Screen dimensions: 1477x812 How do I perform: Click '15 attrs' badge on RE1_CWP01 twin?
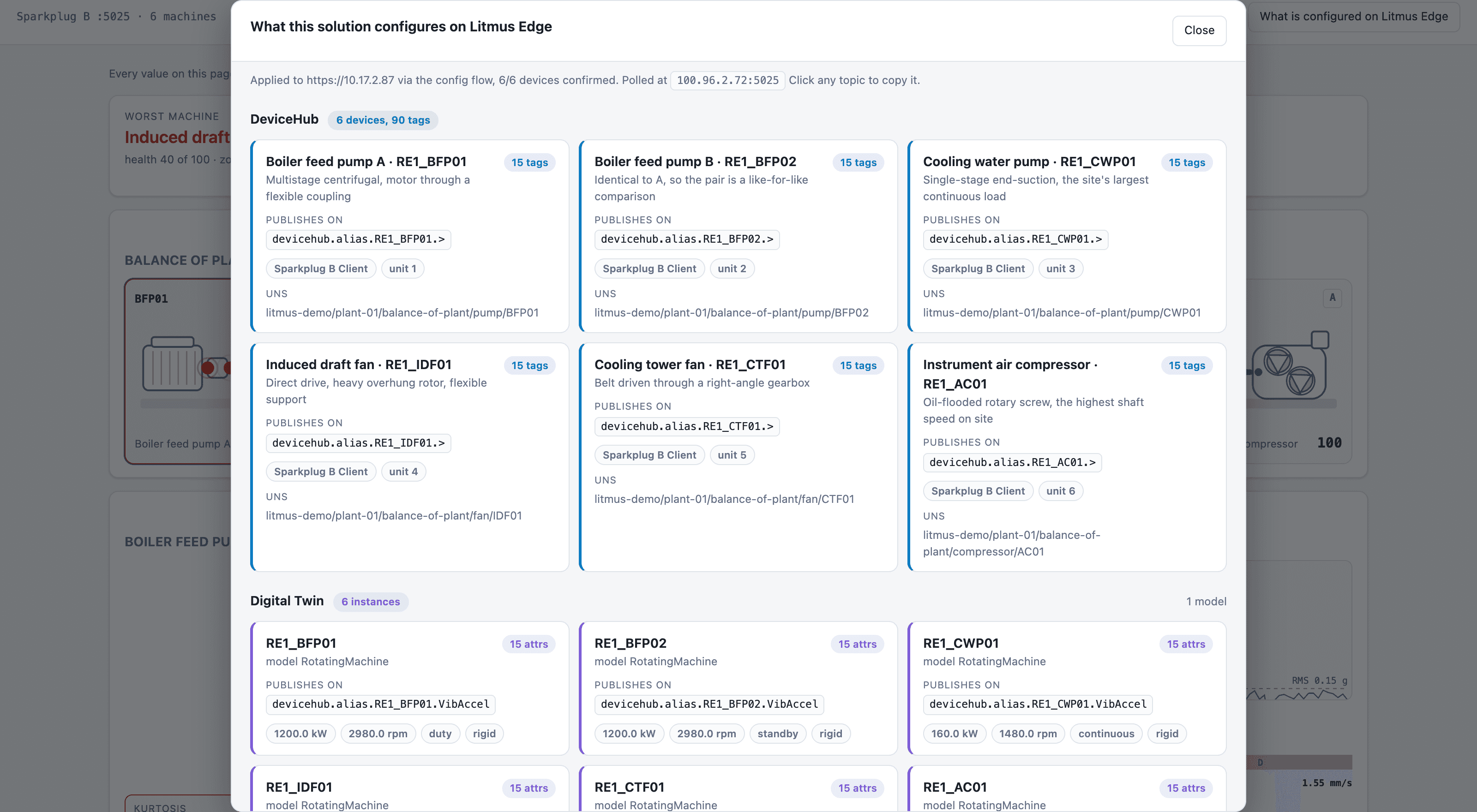[1186, 644]
